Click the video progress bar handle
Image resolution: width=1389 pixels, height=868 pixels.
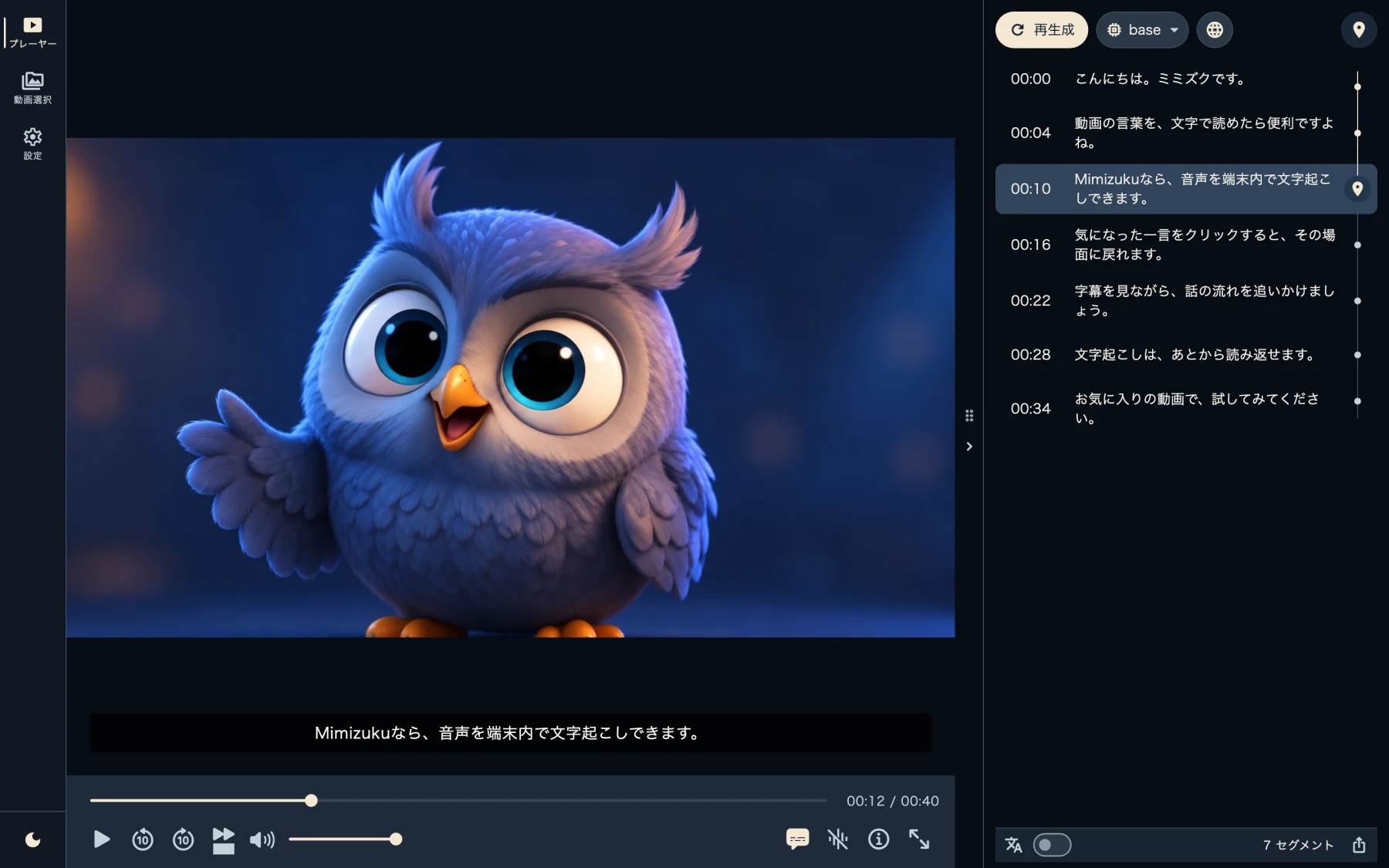311,801
